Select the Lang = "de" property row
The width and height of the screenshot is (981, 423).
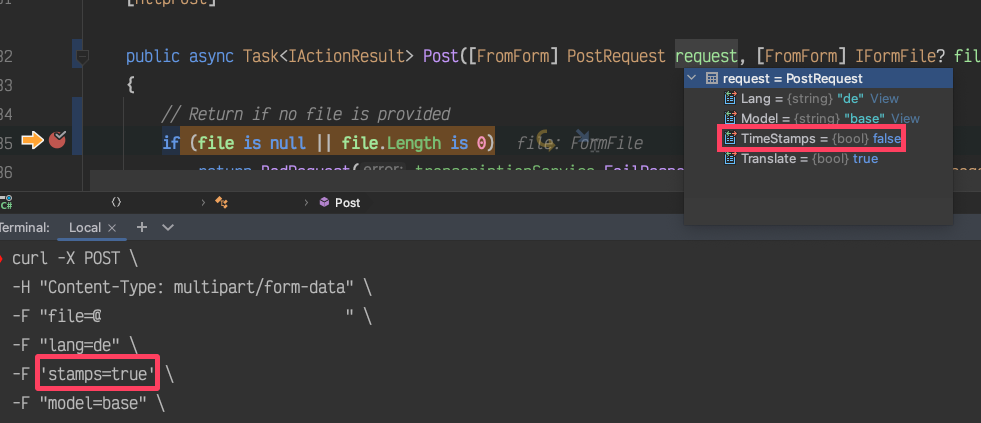click(818, 98)
